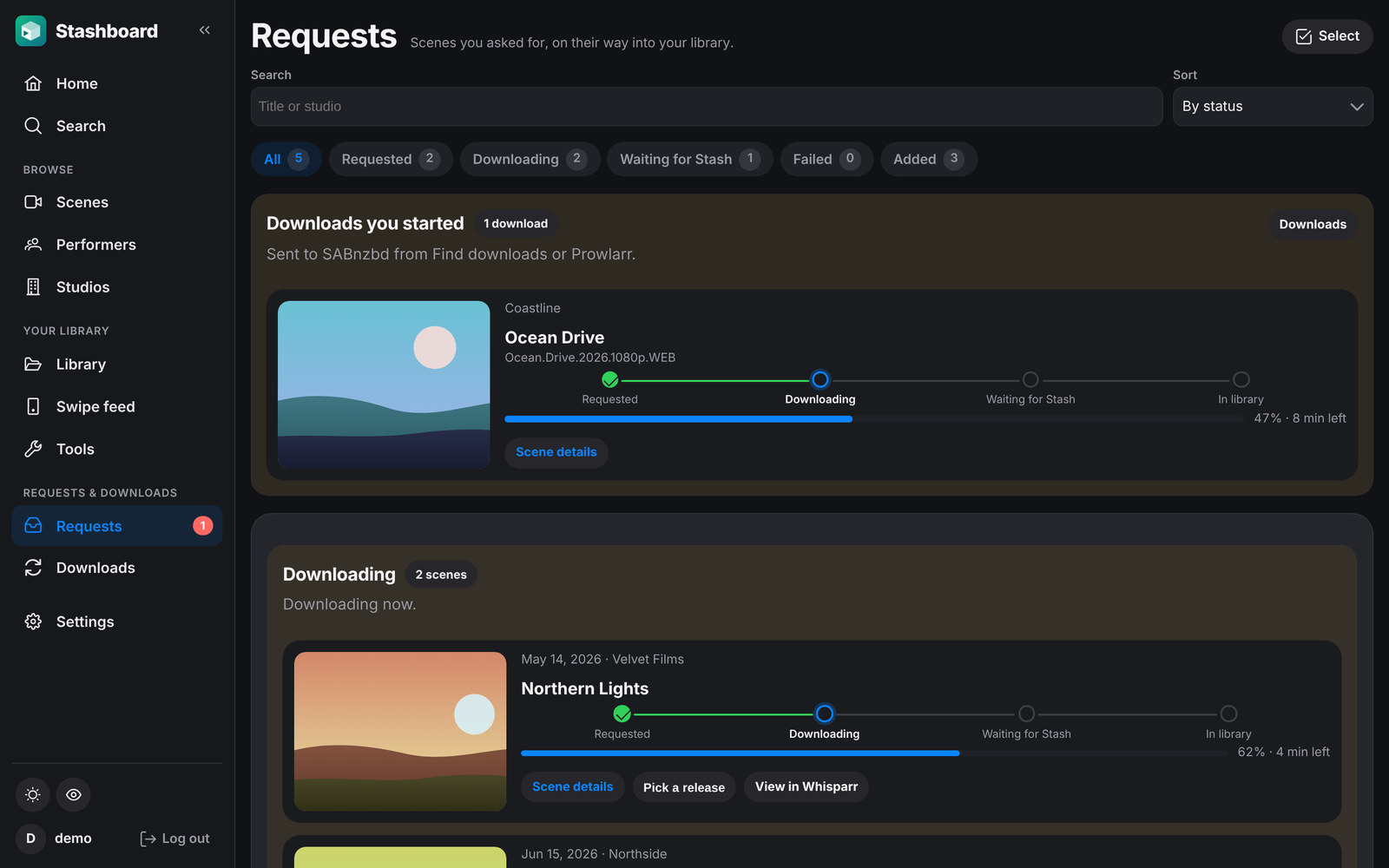Open Performers via the people icon

[33, 245]
